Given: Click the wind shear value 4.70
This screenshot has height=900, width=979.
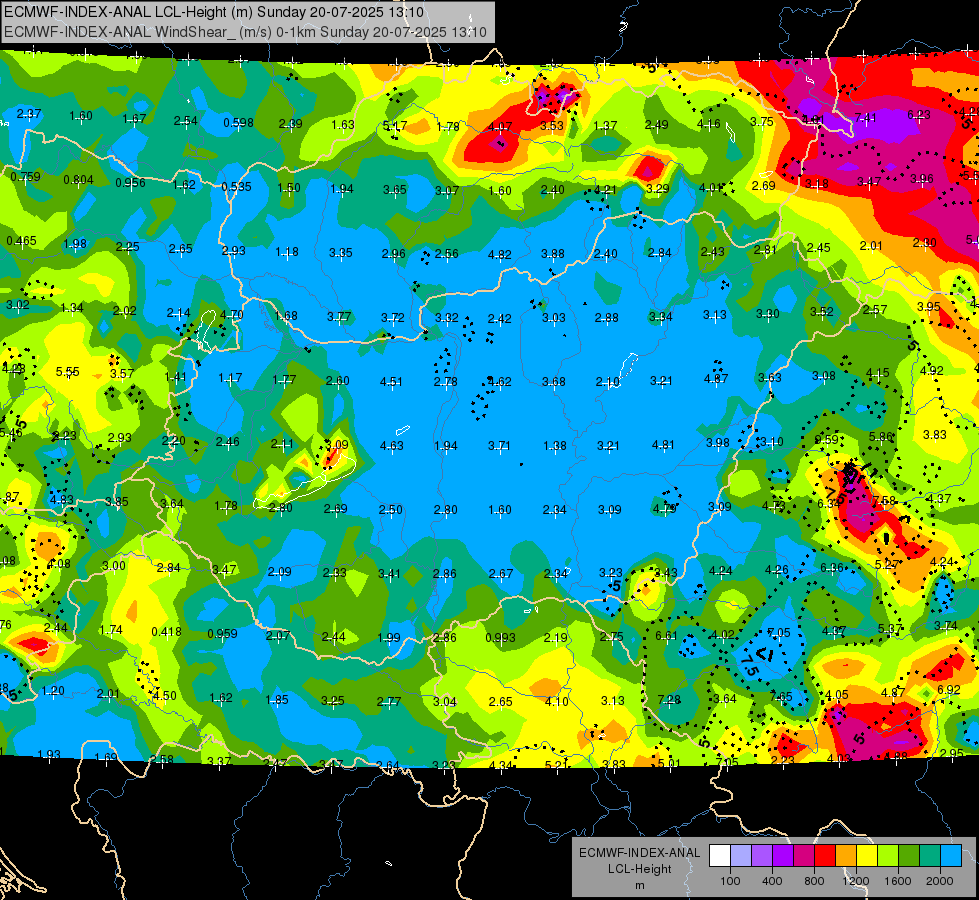Looking at the screenshot, I should [232, 315].
